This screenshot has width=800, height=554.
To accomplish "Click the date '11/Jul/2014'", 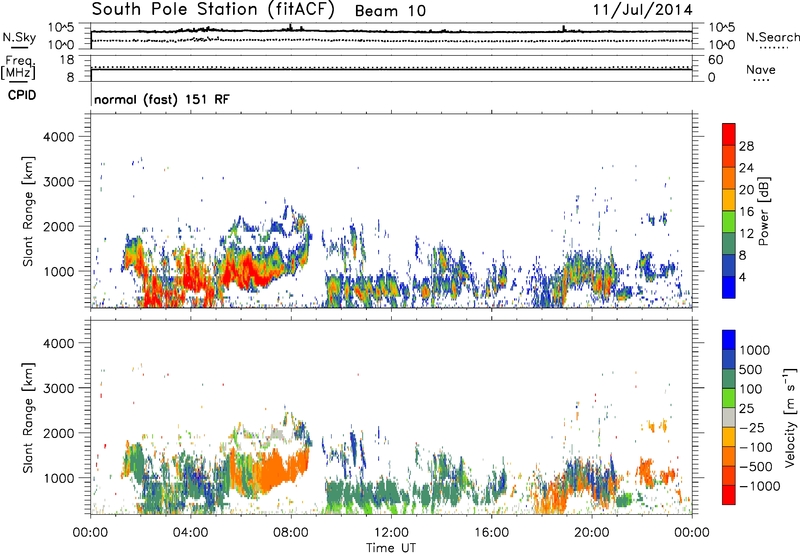I will click(642, 10).
